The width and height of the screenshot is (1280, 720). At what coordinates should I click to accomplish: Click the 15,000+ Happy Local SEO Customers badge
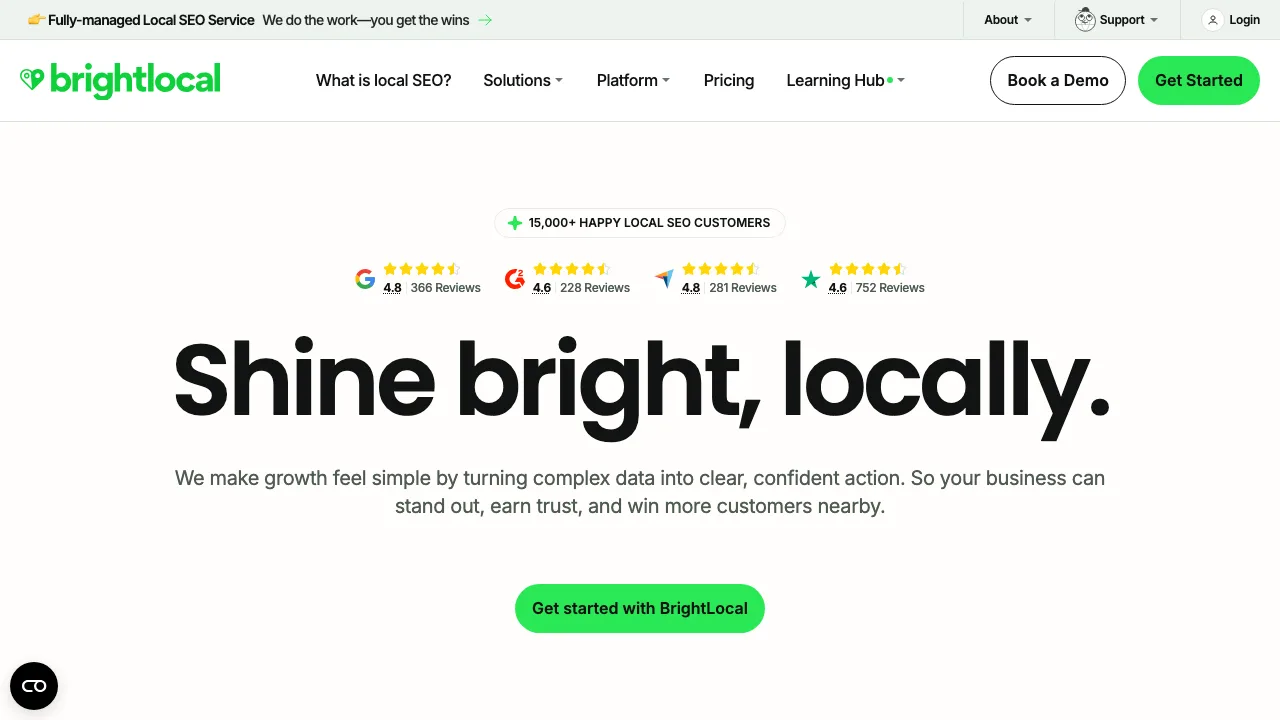[640, 223]
